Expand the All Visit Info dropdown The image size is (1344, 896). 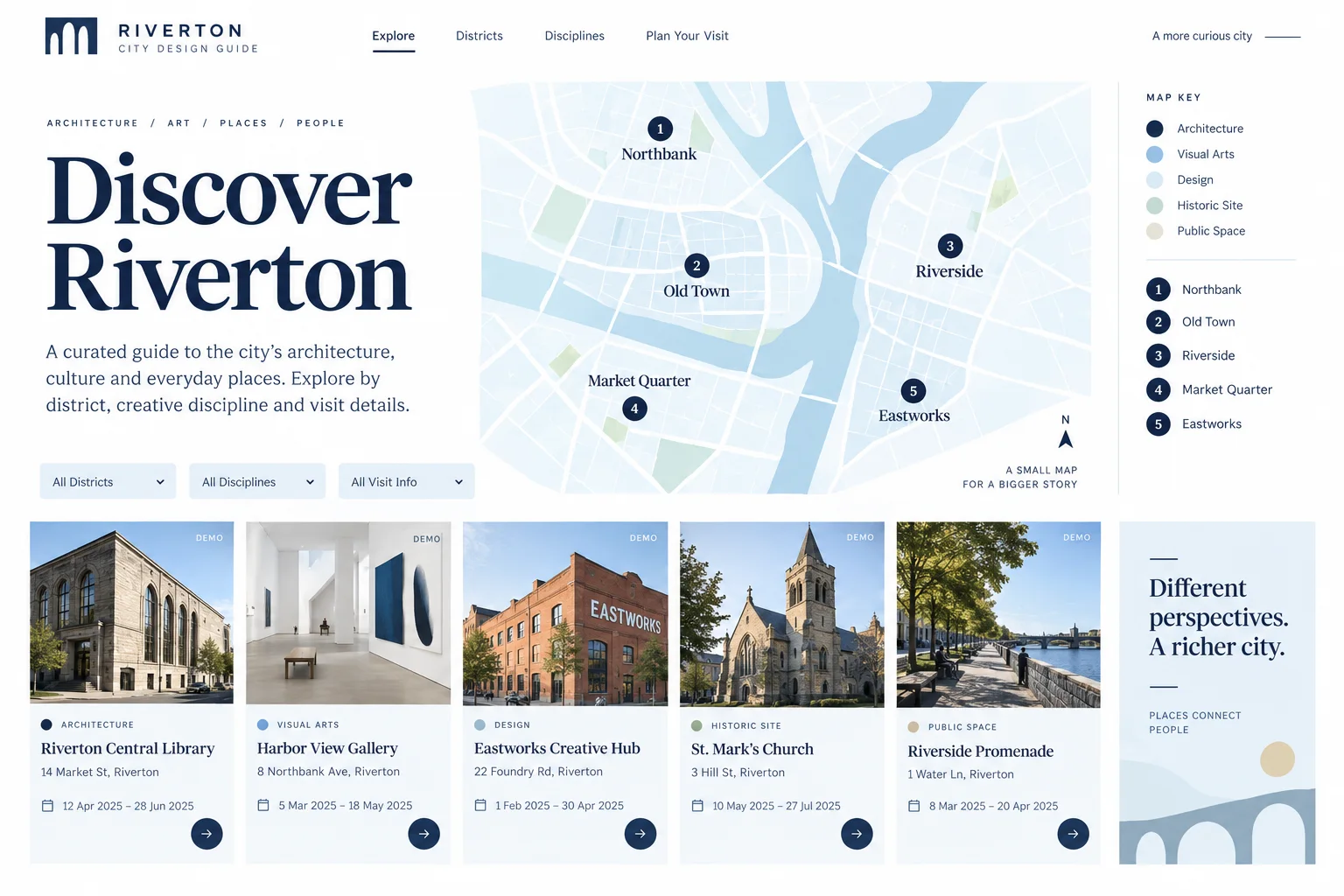click(406, 482)
